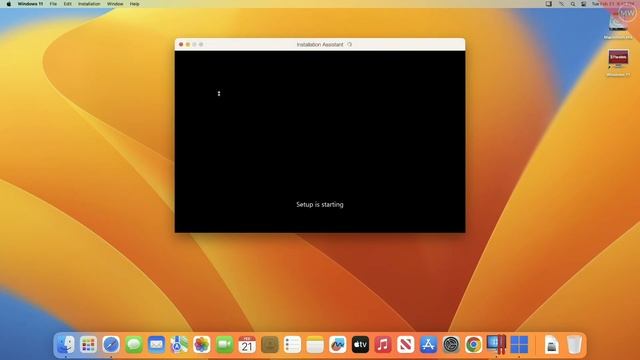Launch the App Store
This screenshot has height=360, width=640.
[x=428, y=345]
